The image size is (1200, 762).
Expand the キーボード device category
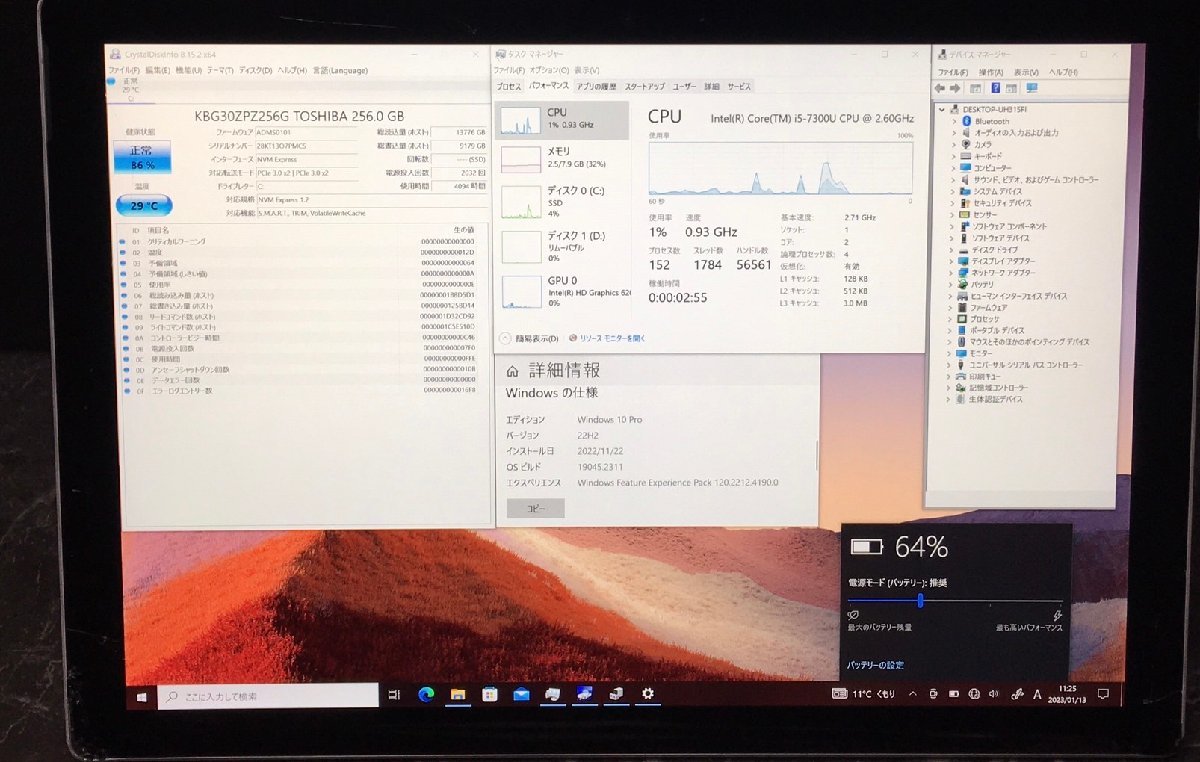[955, 156]
